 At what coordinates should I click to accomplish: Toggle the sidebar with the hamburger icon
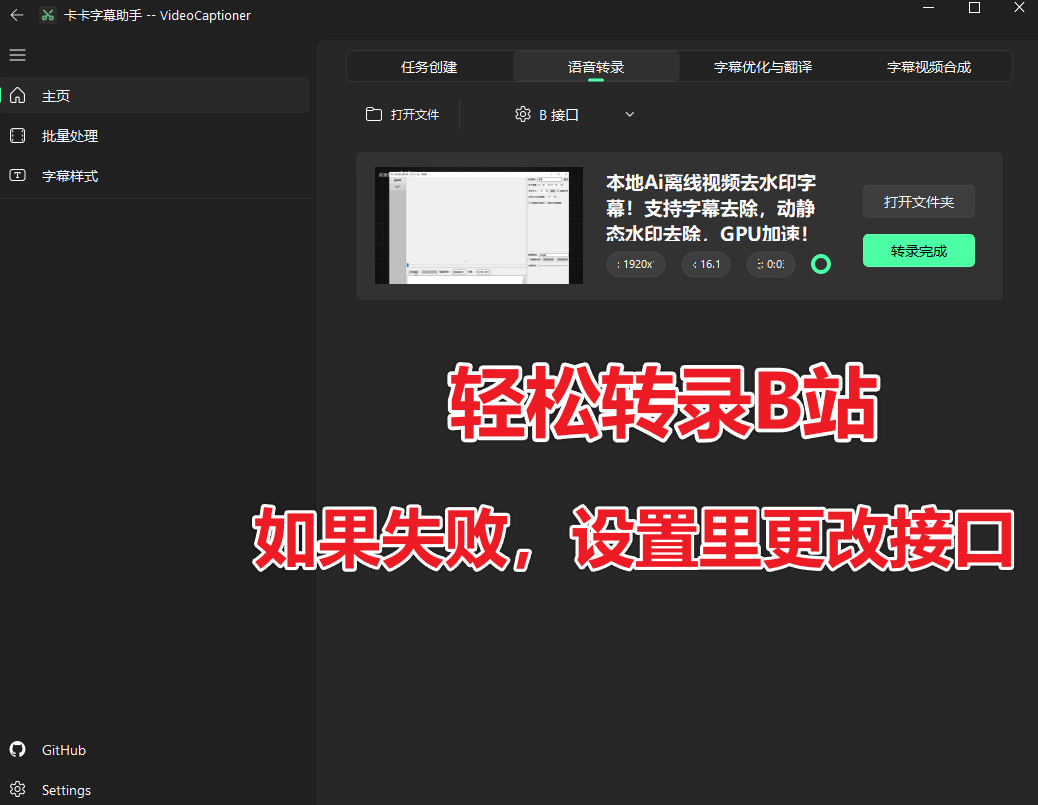coord(17,55)
